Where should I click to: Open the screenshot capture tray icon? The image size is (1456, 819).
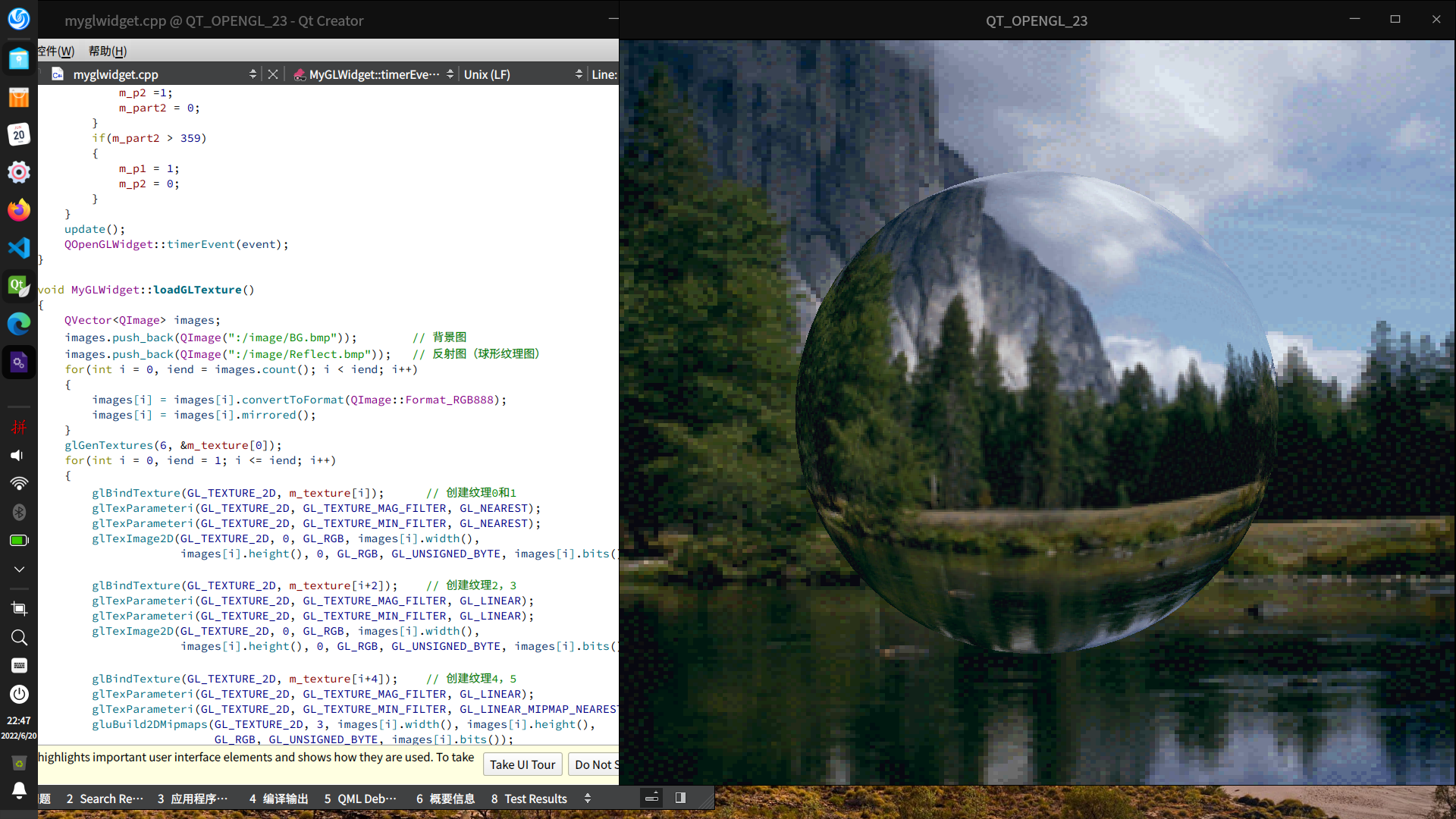(x=19, y=609)
